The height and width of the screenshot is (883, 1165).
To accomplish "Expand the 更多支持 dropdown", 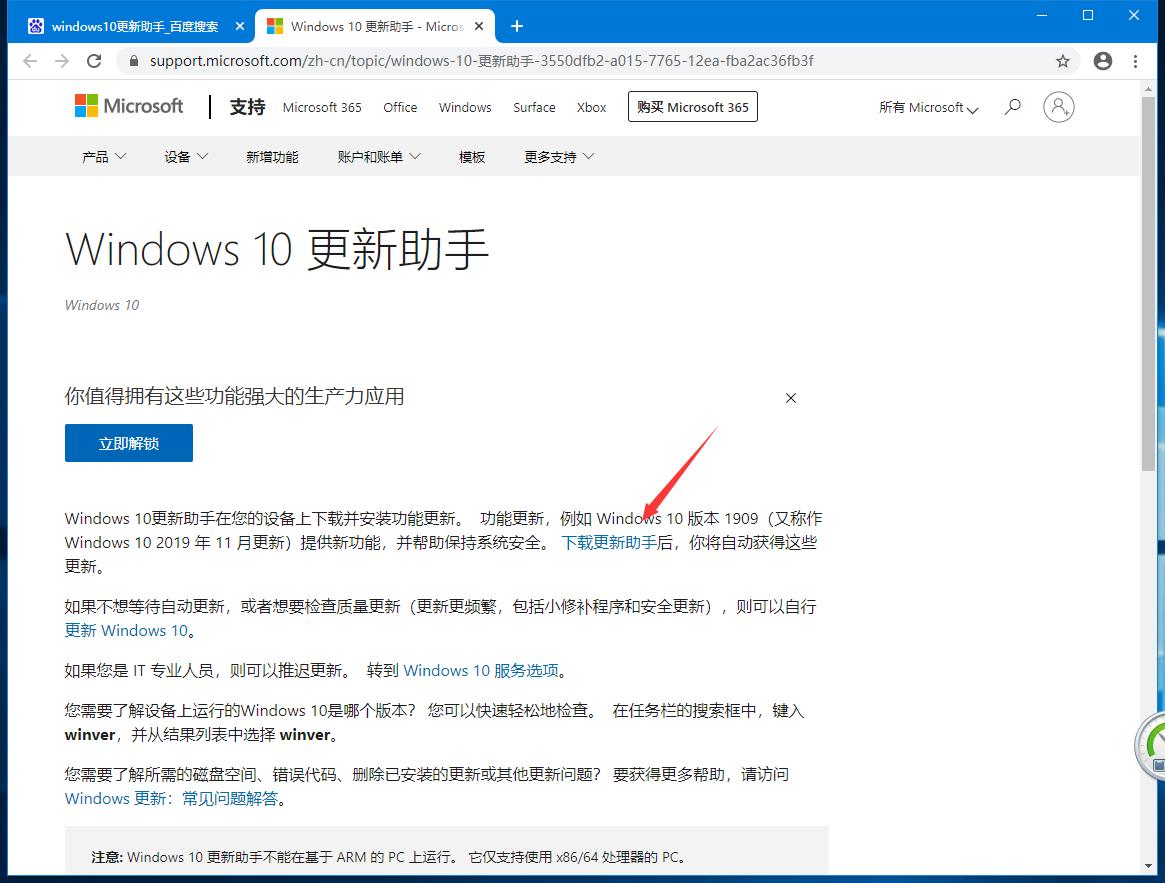I will click(x=556, y=156).
